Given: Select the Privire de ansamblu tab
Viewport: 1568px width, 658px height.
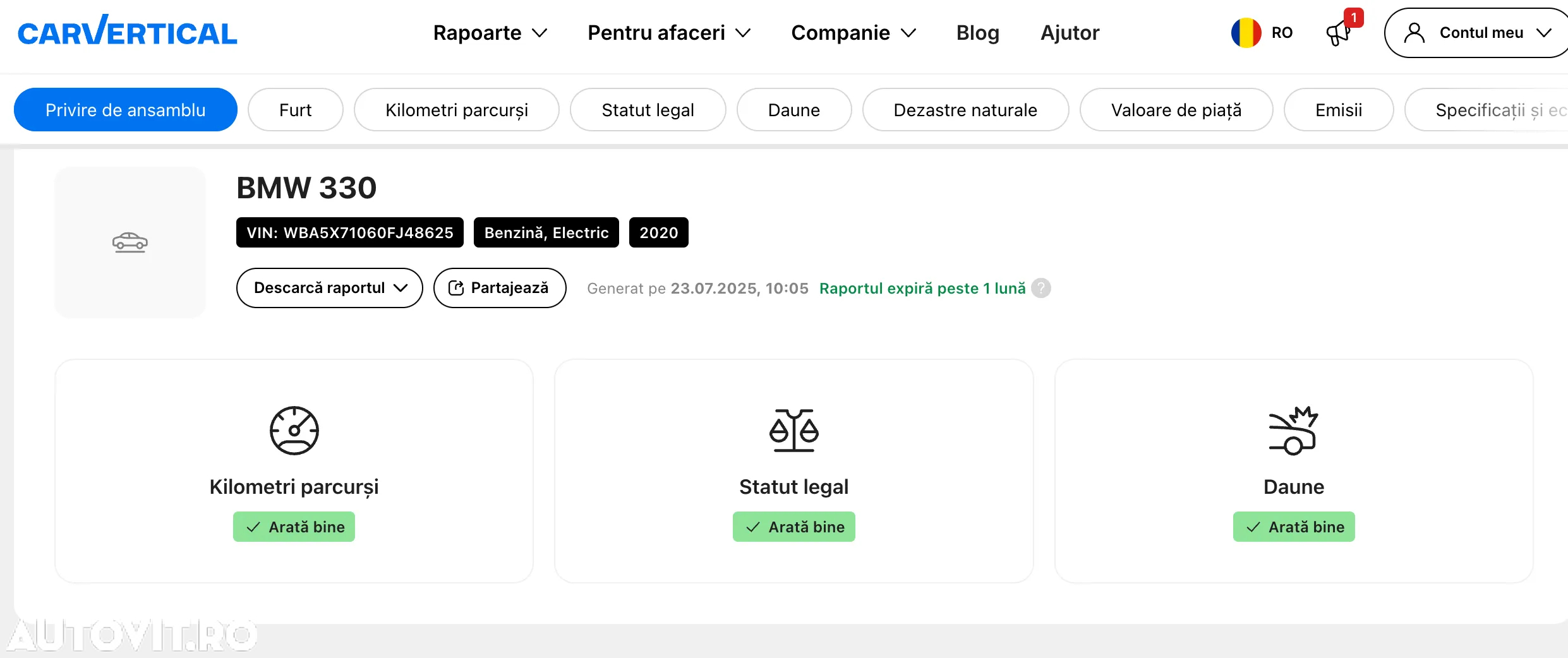Looking at the screenshot, I should pos(126,110).
